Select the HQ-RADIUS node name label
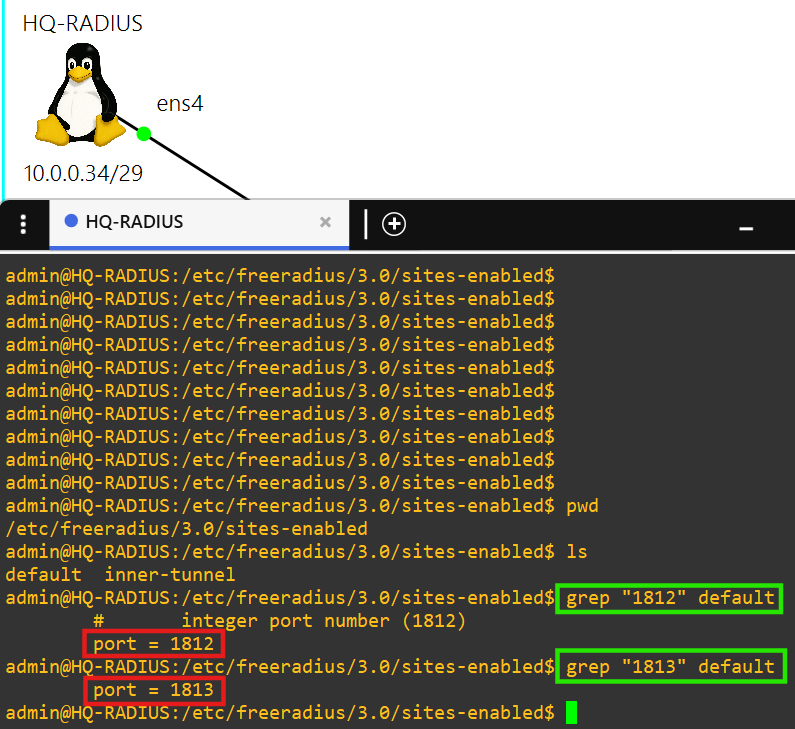 83,24
